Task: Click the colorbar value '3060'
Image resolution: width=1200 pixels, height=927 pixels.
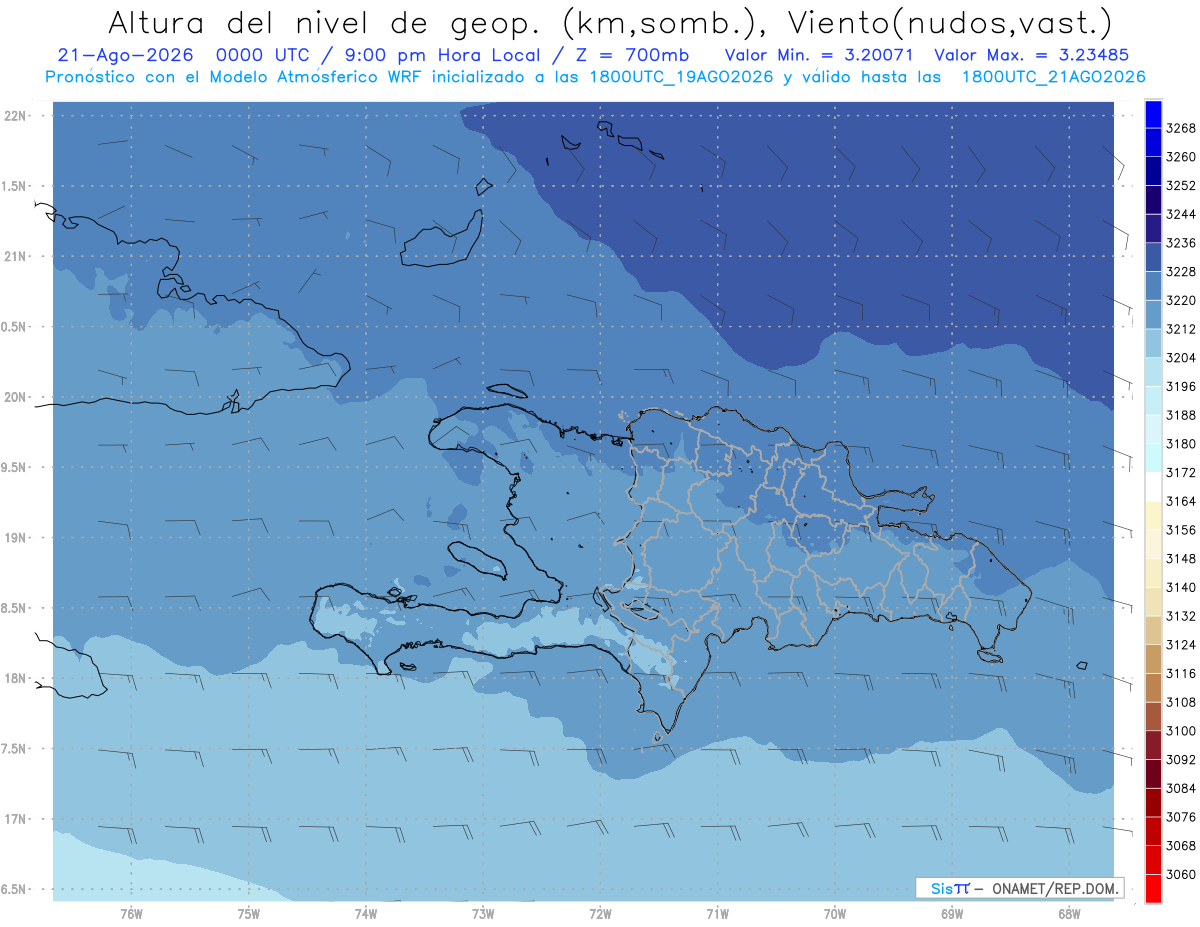Action: click(1181, 874)
